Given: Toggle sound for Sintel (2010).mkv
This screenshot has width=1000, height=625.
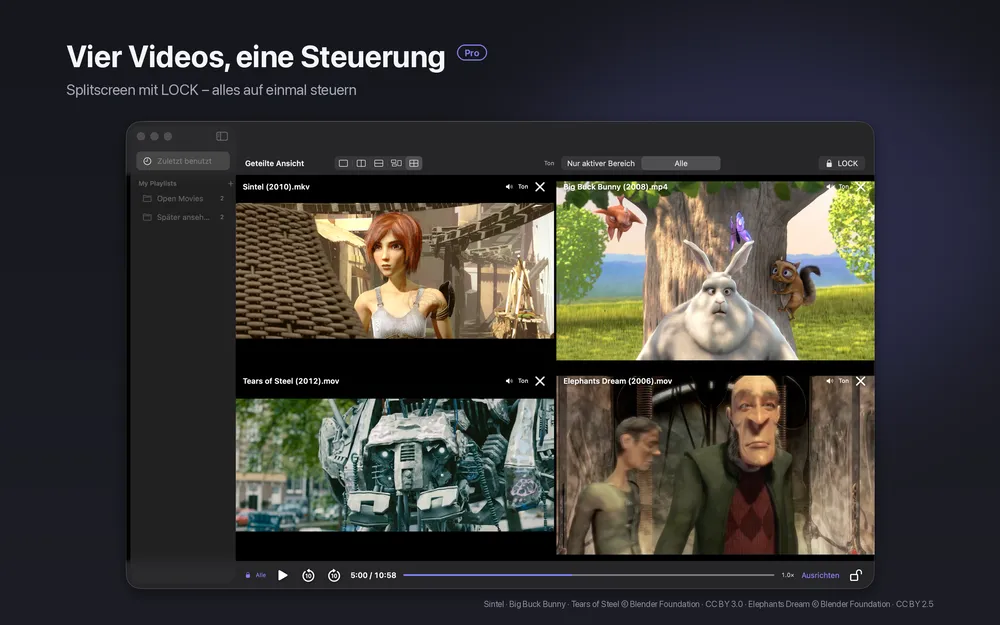Looking at the screenshot, I should click(517, 187).
